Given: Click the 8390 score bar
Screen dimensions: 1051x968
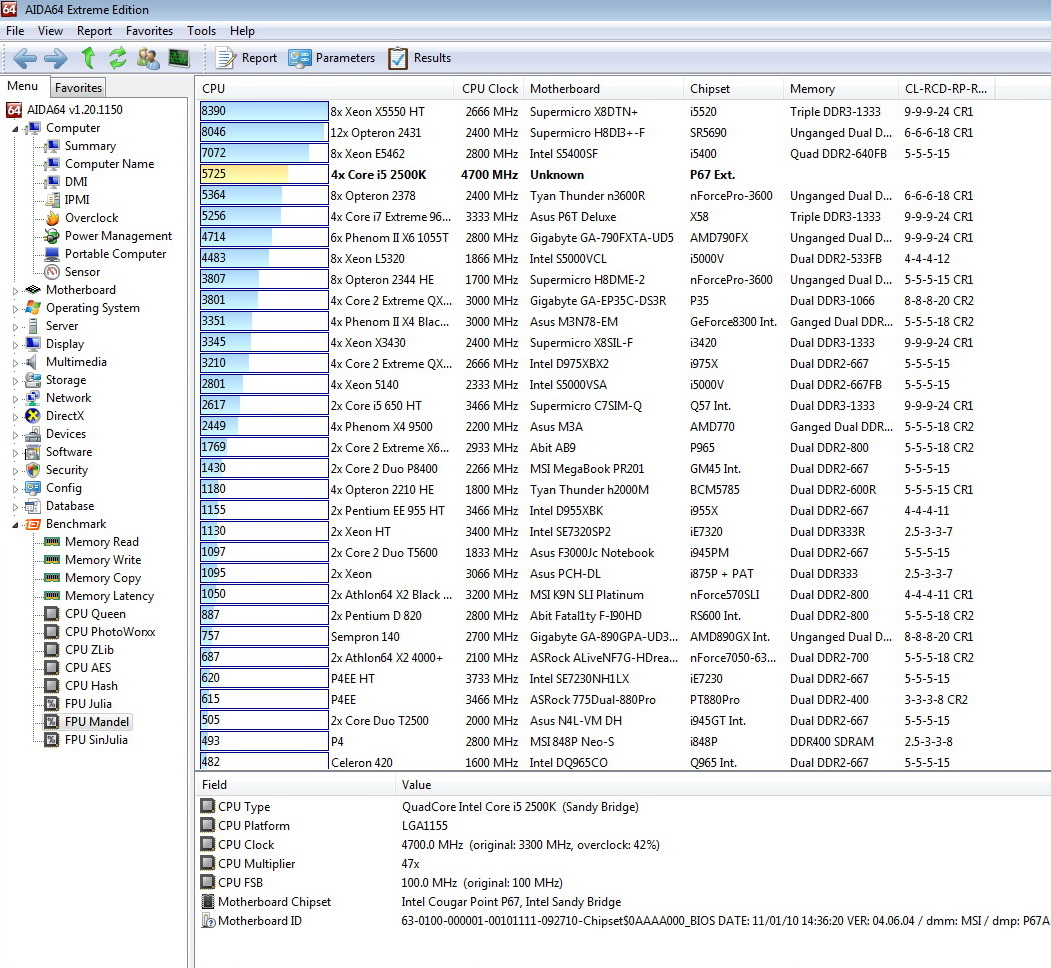Looking at the screenshot, I should [264, 111].
